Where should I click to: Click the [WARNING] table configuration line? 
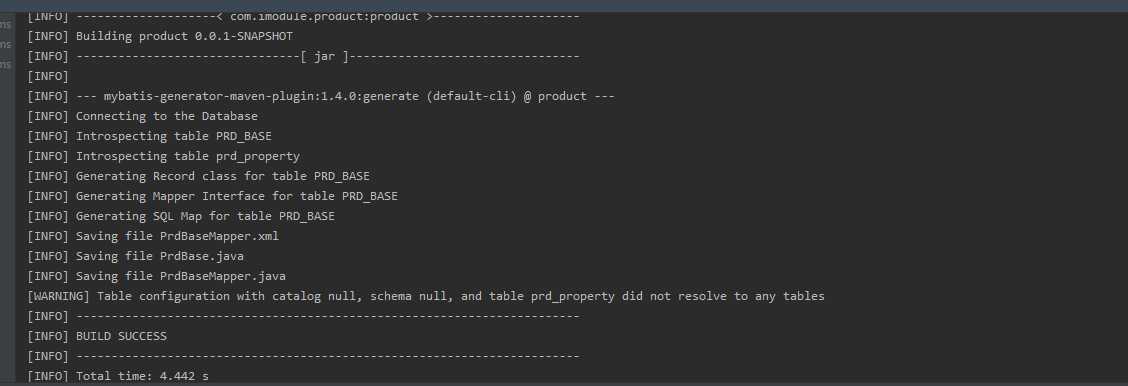(426, 296)
